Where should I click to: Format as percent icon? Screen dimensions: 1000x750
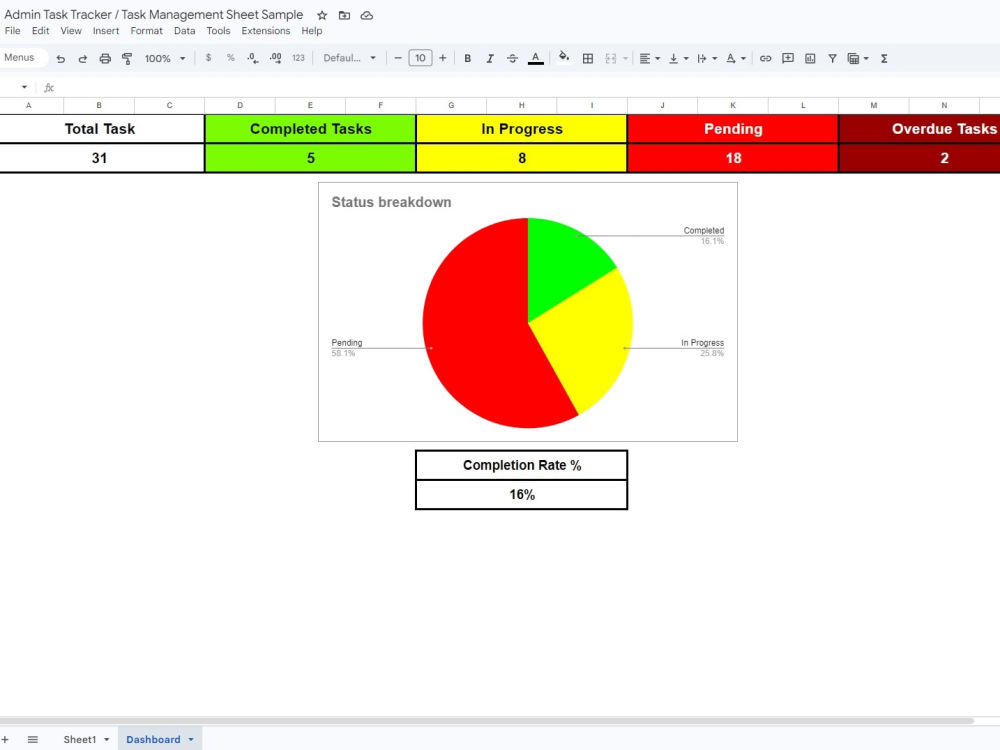(x=231, y=58)
